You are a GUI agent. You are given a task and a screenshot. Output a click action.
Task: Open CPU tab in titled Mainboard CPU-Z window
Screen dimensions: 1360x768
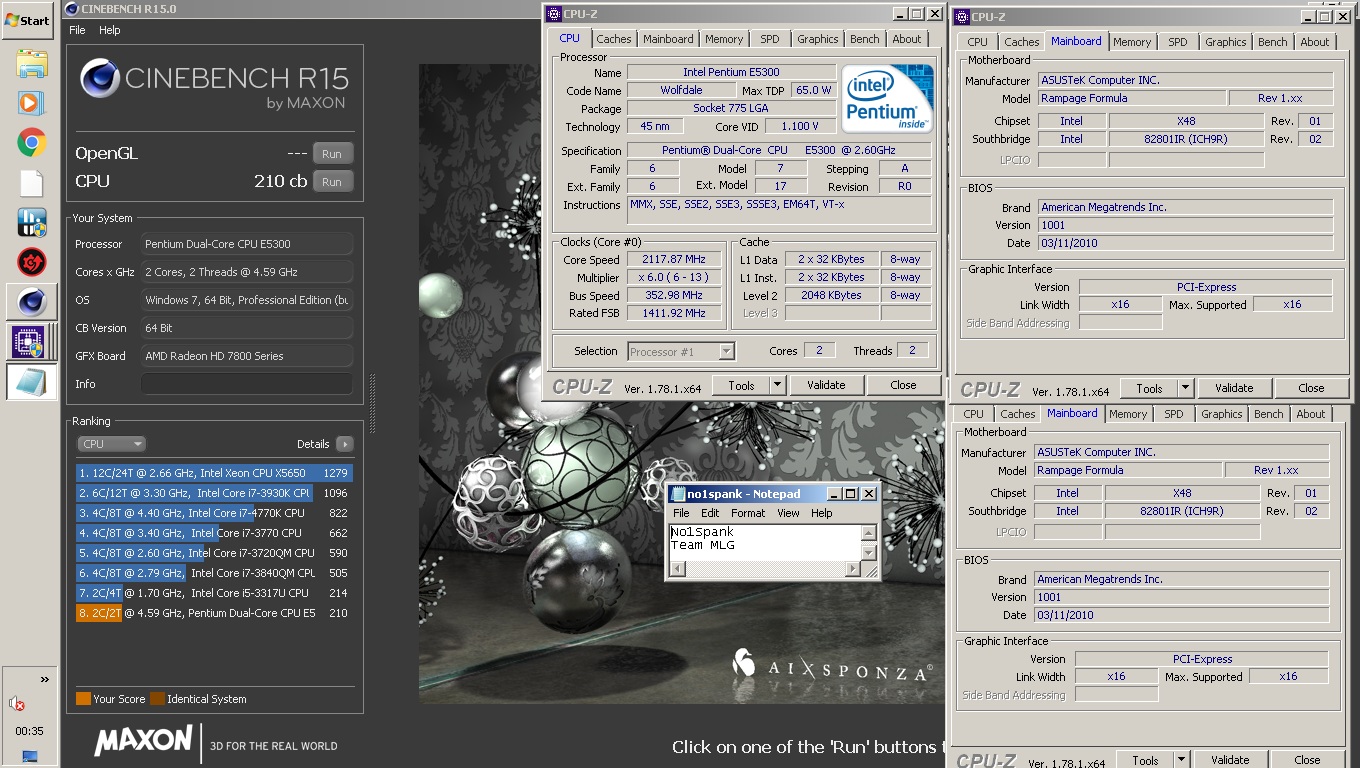coord(978,42)
